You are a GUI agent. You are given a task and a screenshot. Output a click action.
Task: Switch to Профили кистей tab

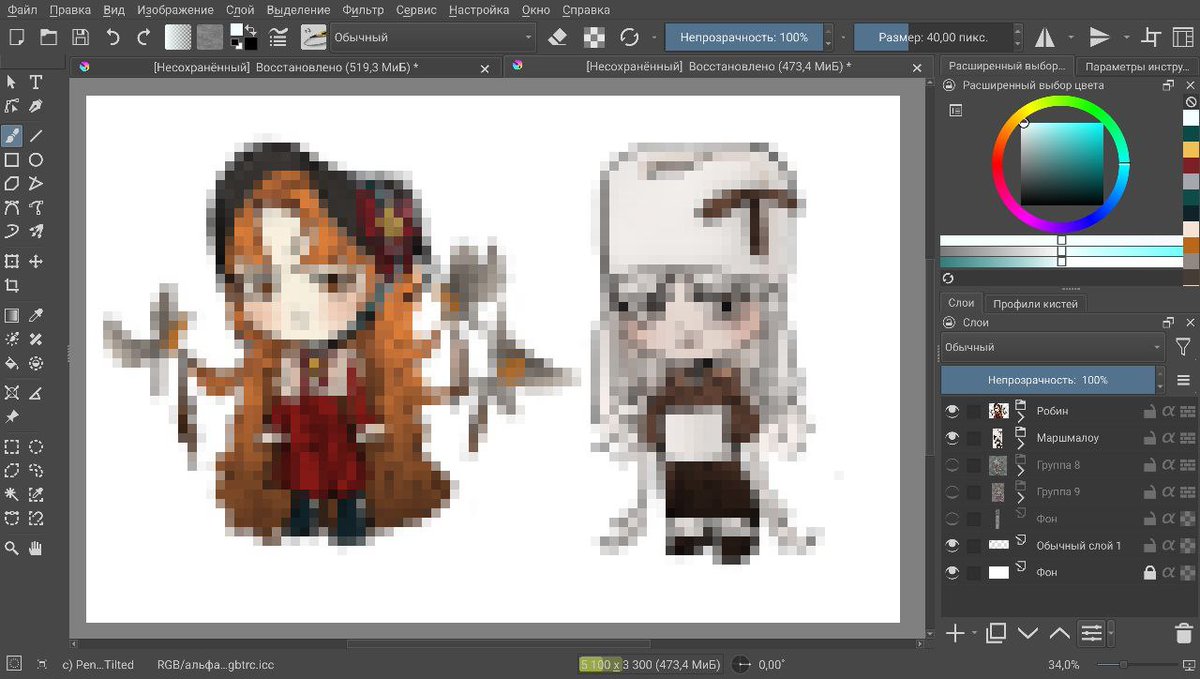pos(1034,303)
